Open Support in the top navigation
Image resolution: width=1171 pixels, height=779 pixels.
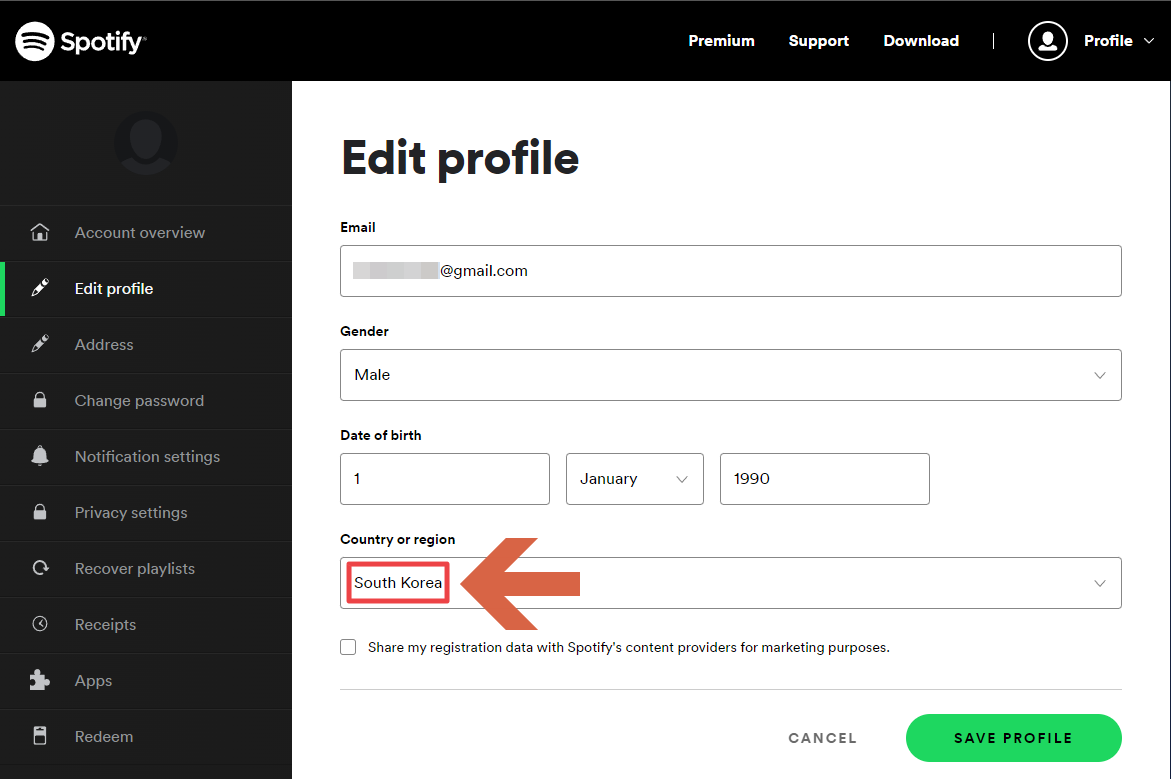click(819, 41)
